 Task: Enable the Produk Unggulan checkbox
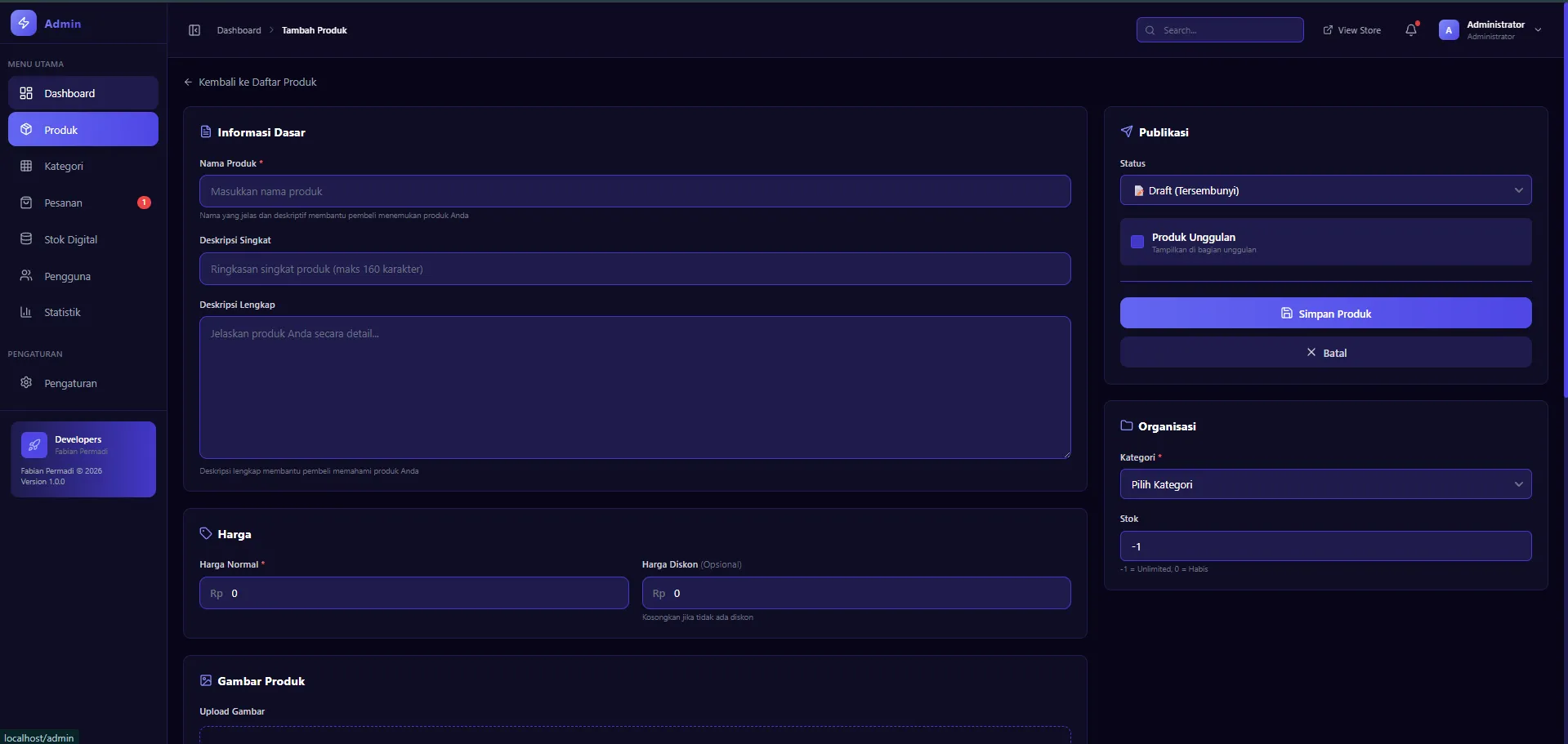pos(1137,242)
